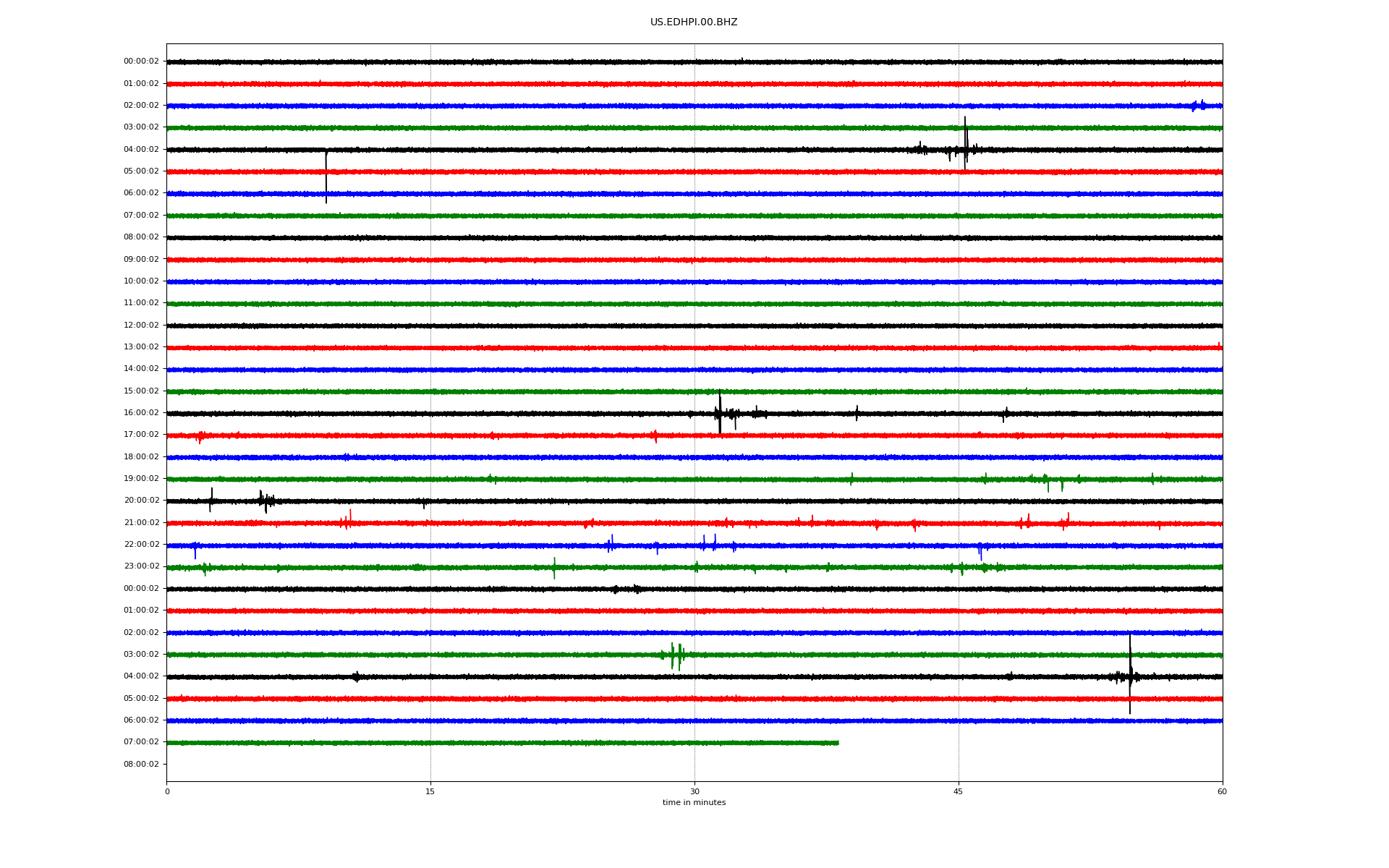Select the x-axis tick label 45
1389x868 pixels.
click(959, 791)
